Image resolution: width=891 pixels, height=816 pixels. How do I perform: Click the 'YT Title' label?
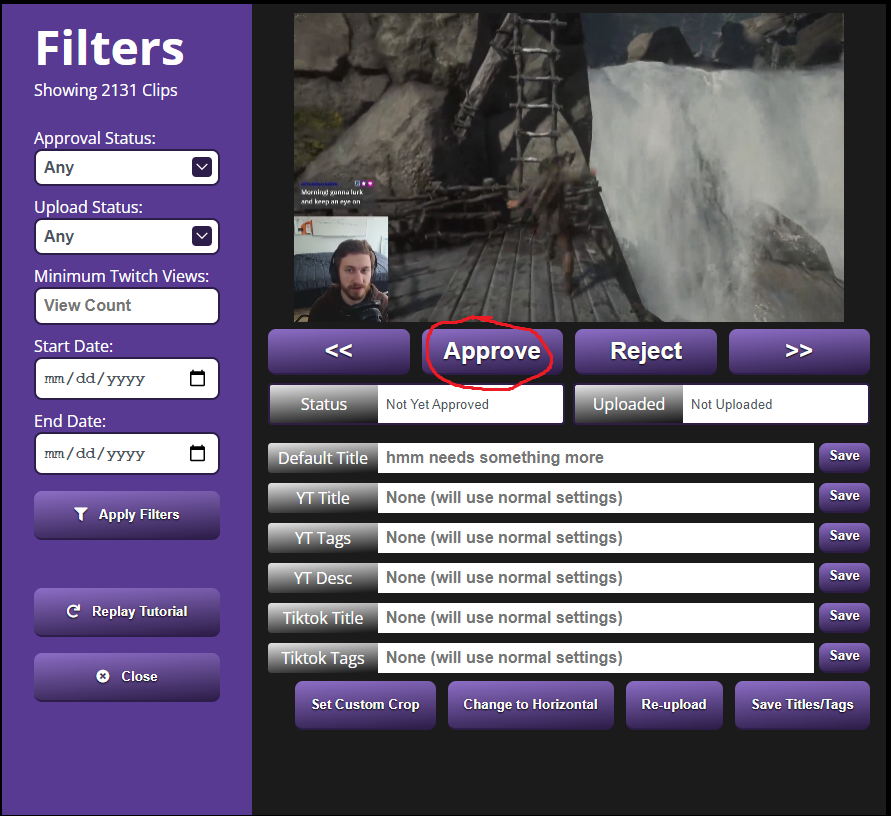(323, 498)
